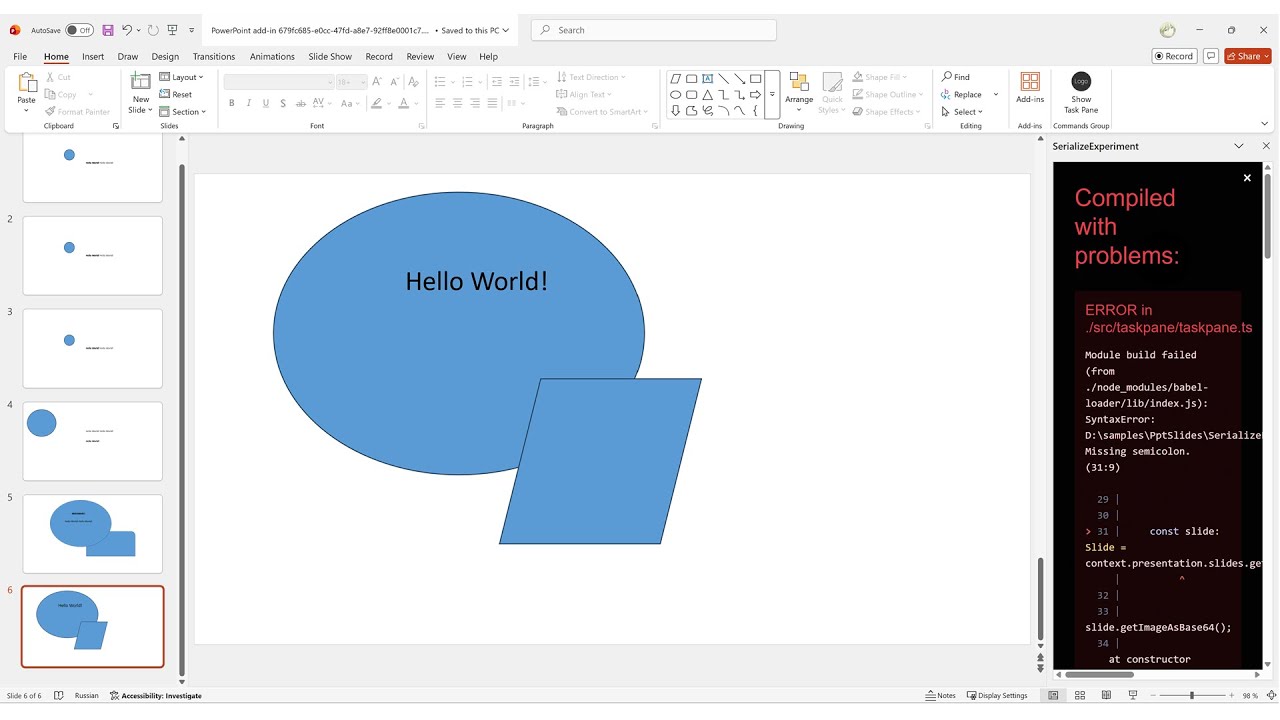Switch to Slide Sorter view in status bar
The image size is (1280, 720).
pos(1080,695)
